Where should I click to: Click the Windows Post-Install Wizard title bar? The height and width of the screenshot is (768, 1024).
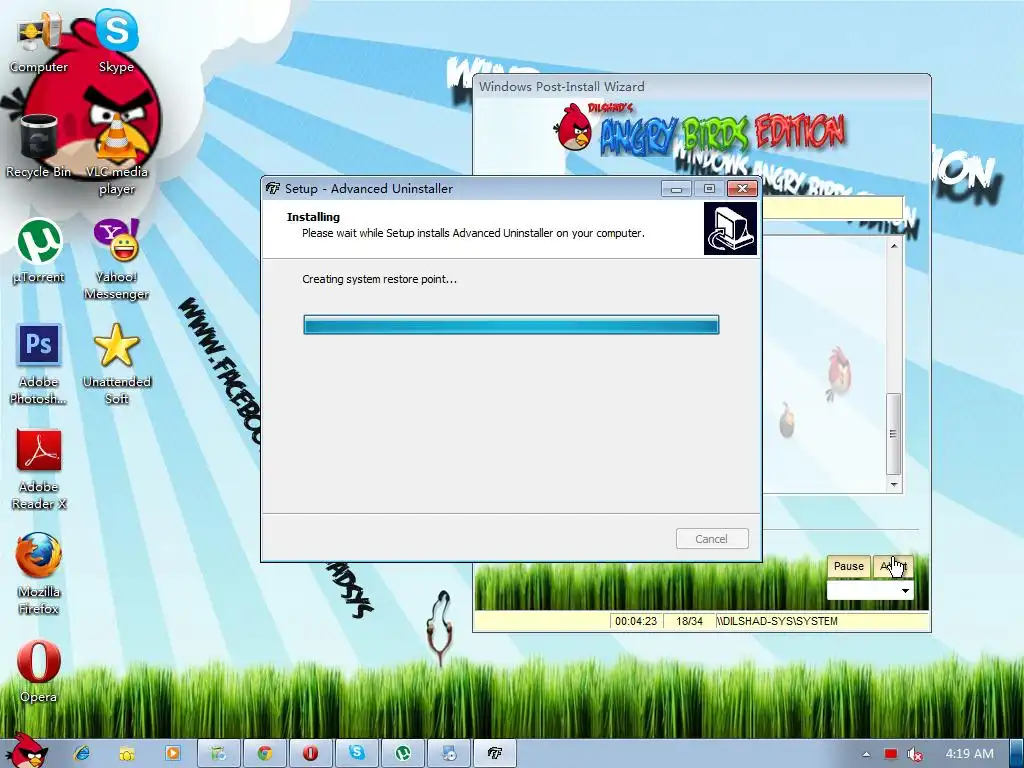click(701, 86)
